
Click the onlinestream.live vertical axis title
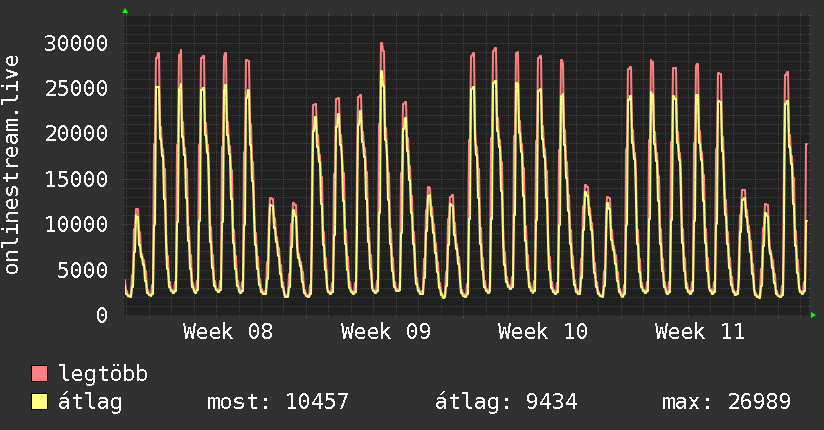[11, 165]
